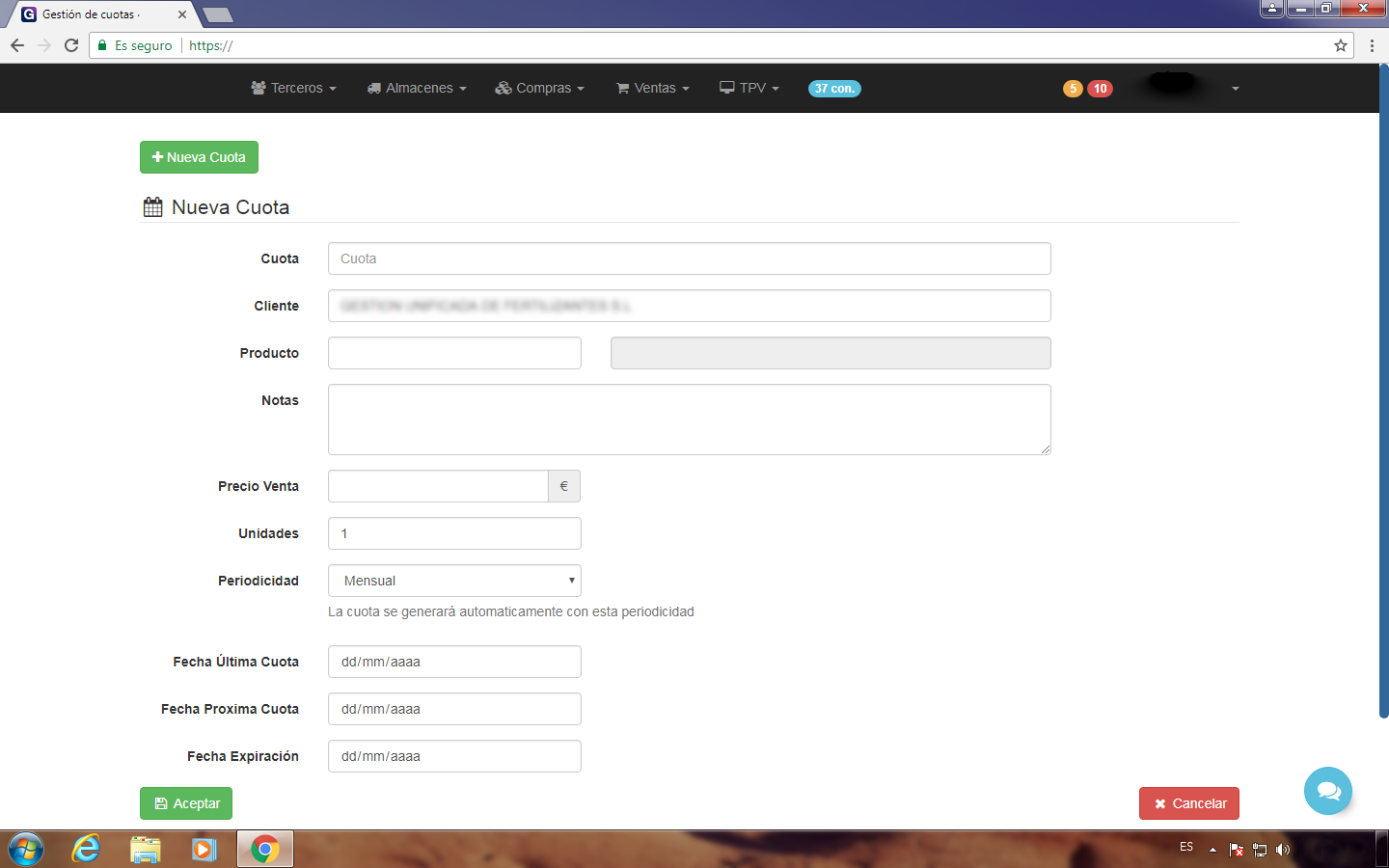Expand the Terceros navigation menu
Viewport: 1389px width, 868px height.
point(294,89)
